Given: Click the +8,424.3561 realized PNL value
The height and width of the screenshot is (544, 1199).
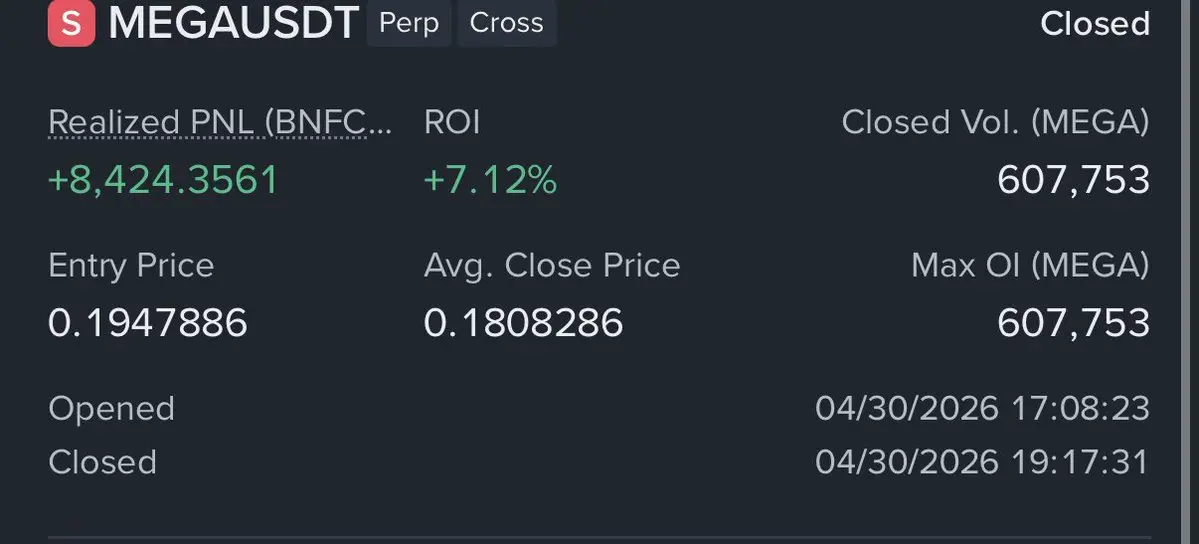Looking at the screenshot, I should pos(163,180).
